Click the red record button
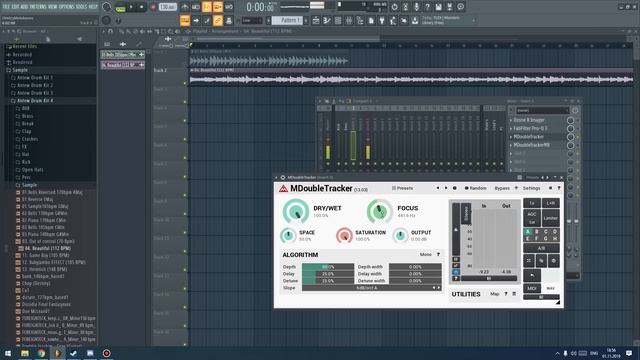 (153, 7)
